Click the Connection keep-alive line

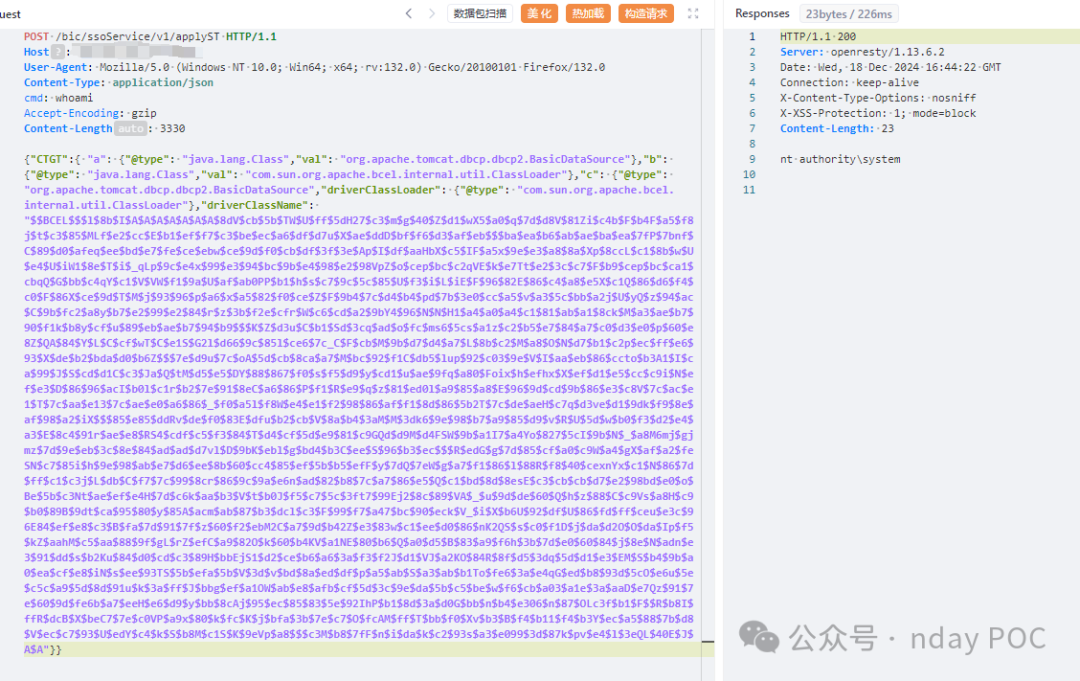tap(849, 83)
